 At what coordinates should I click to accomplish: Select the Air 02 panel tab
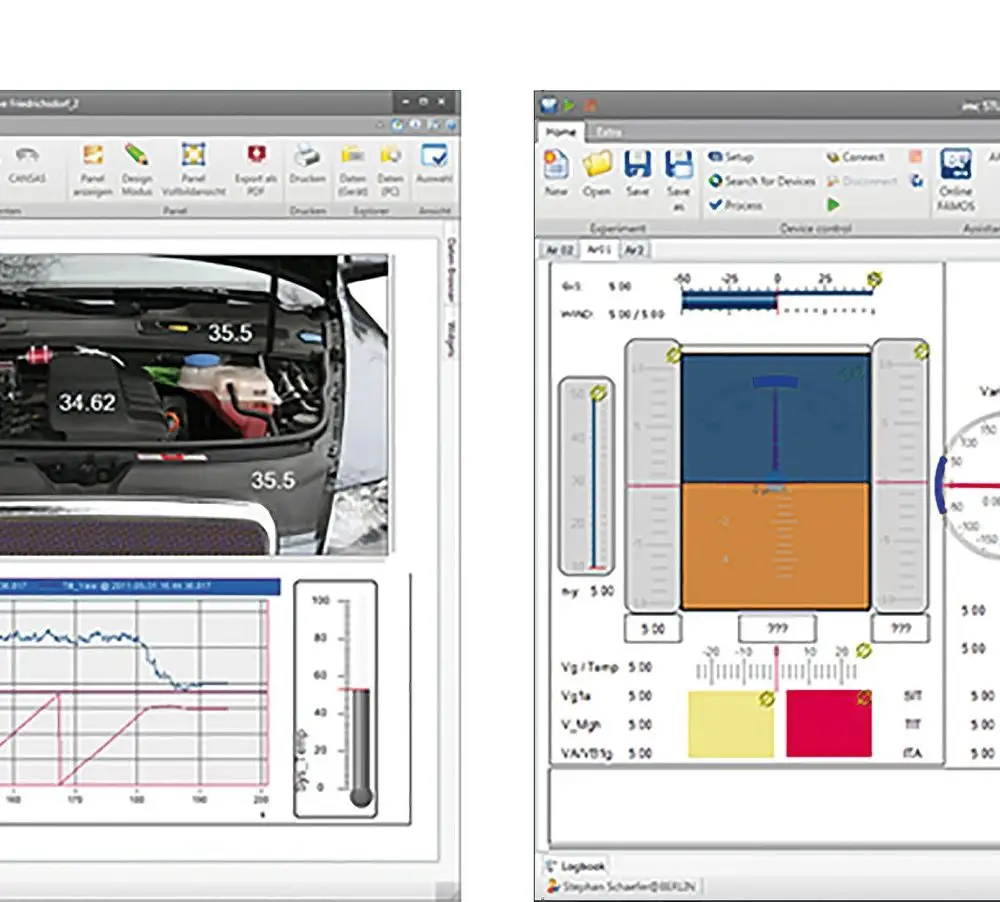tap(561, 250)
